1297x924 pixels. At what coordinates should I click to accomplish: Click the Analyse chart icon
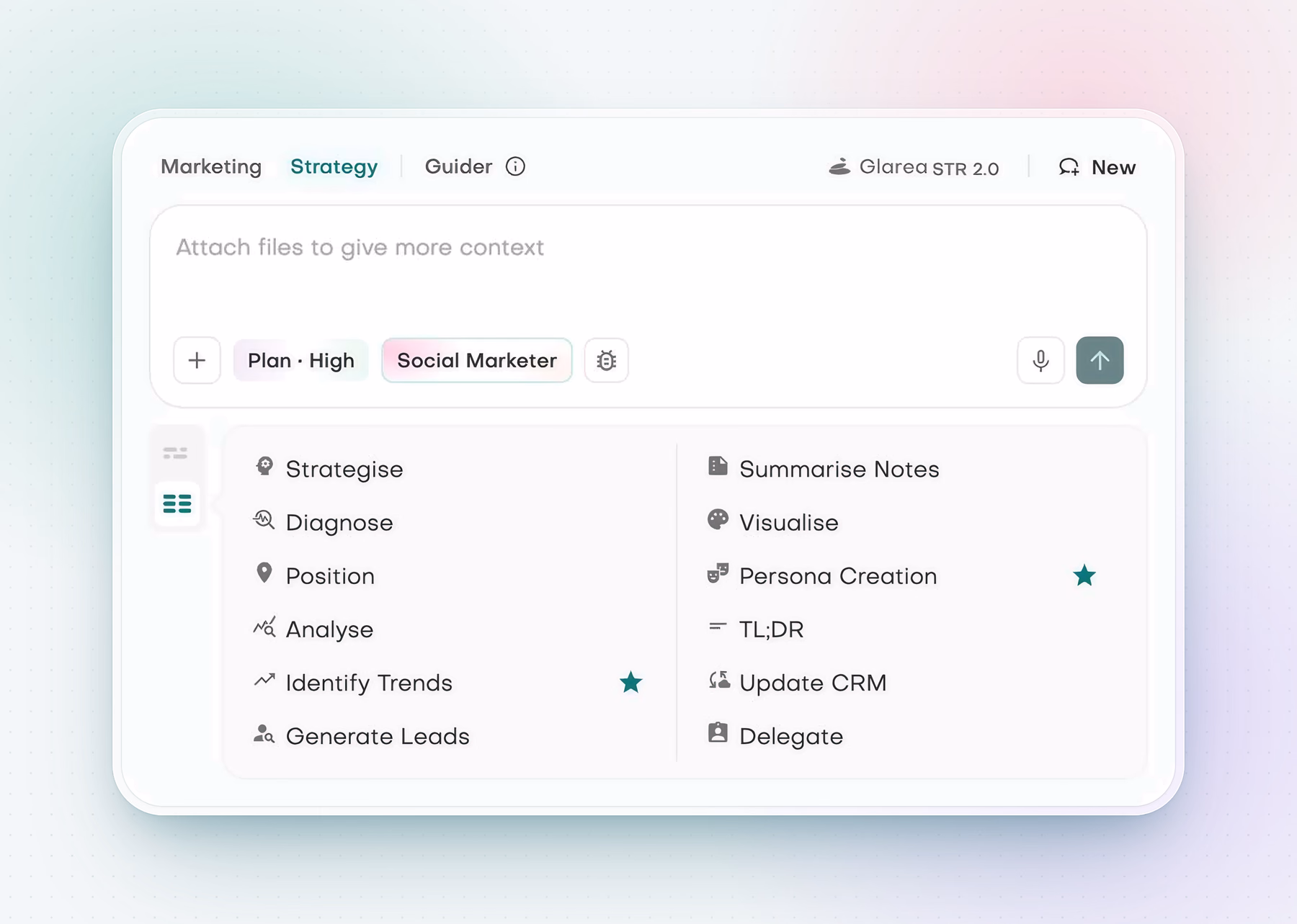click(264, 627)
